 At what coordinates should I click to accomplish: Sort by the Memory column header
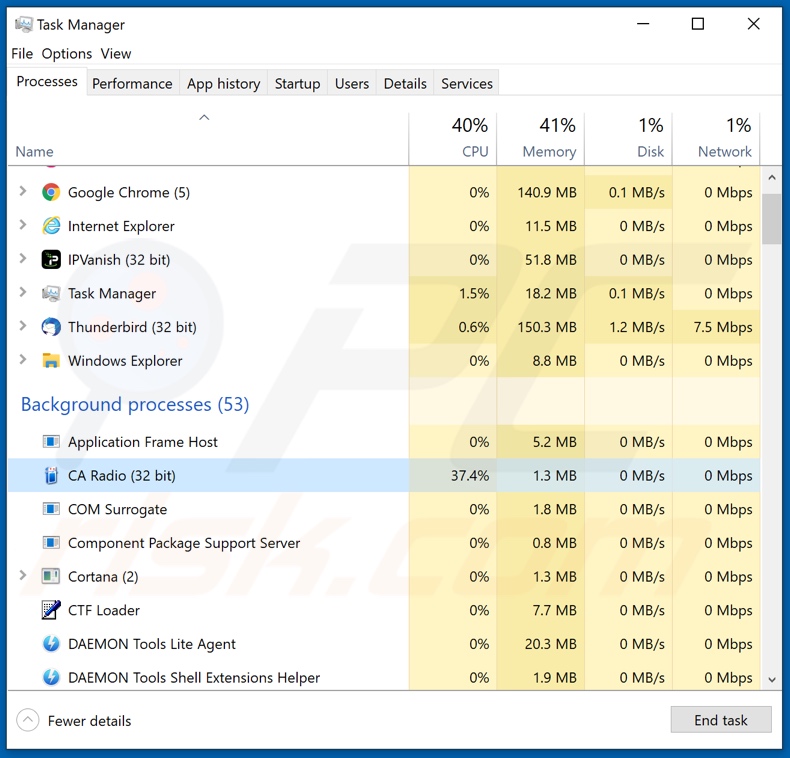click(540, 139)
